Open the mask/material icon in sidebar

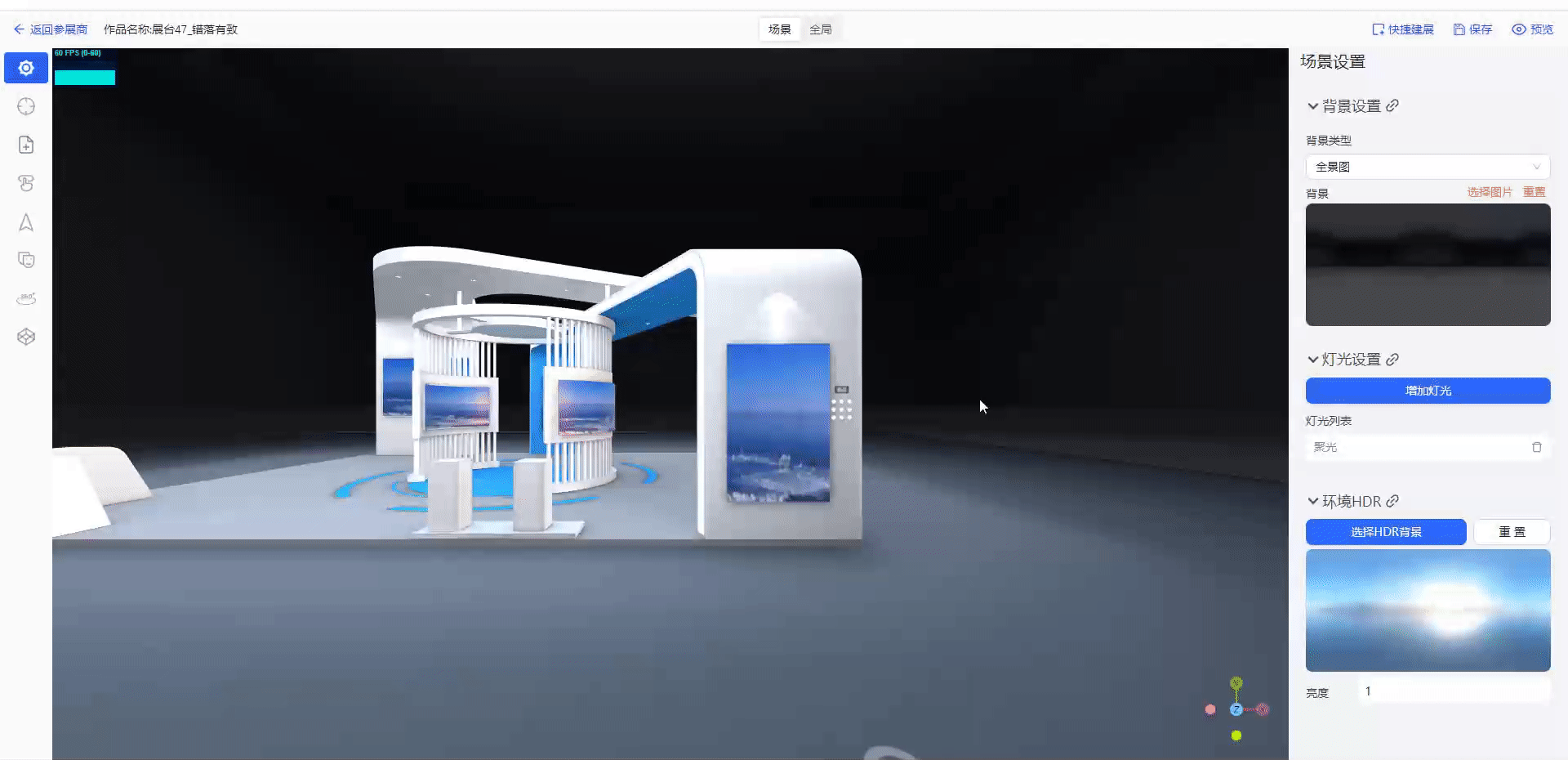pos(26,260)
